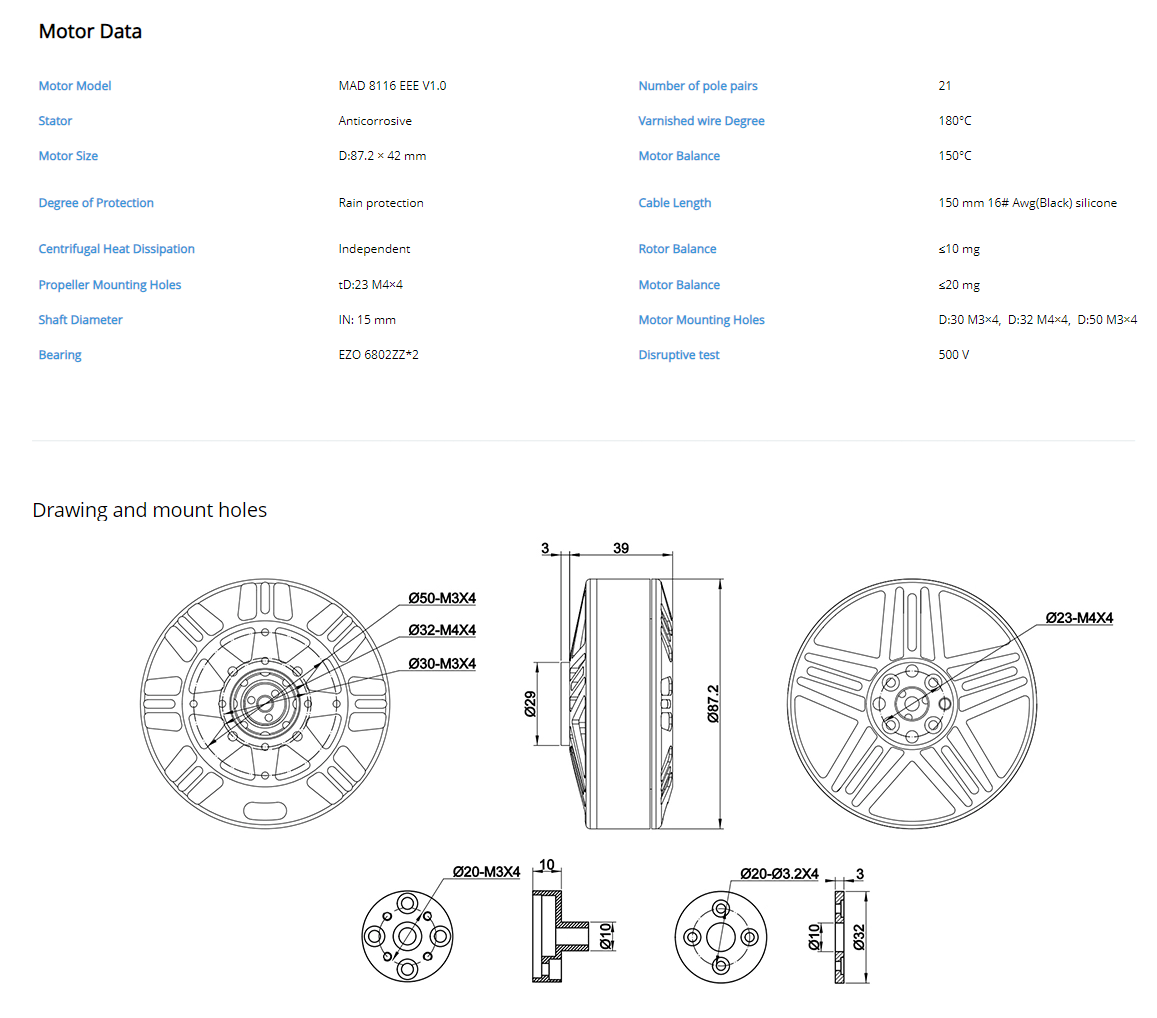Select the "Motor Size" label
This screenshot has width=1157, height=1018.
coord(68,156)
